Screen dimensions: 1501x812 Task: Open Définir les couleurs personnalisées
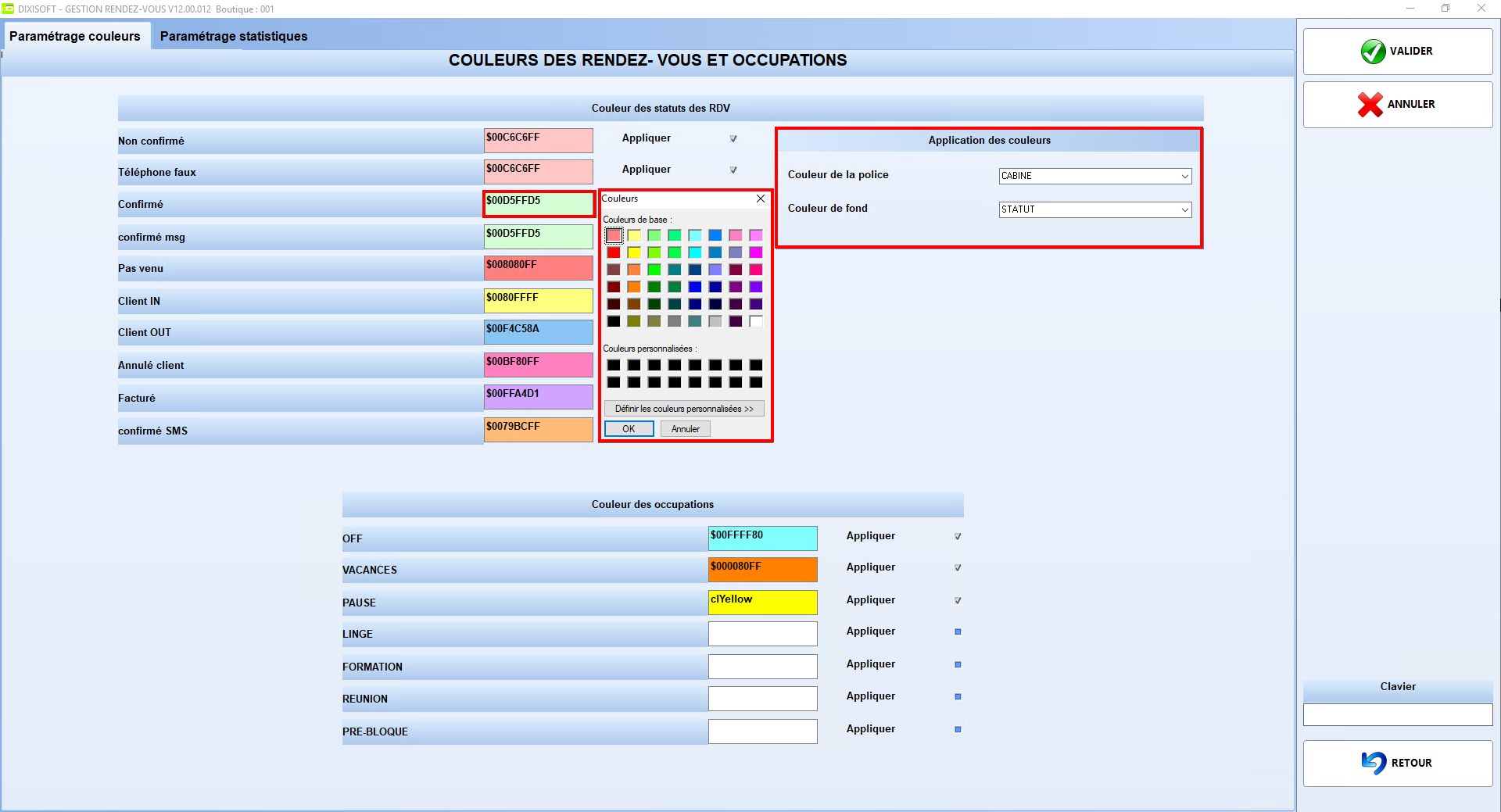684,409
